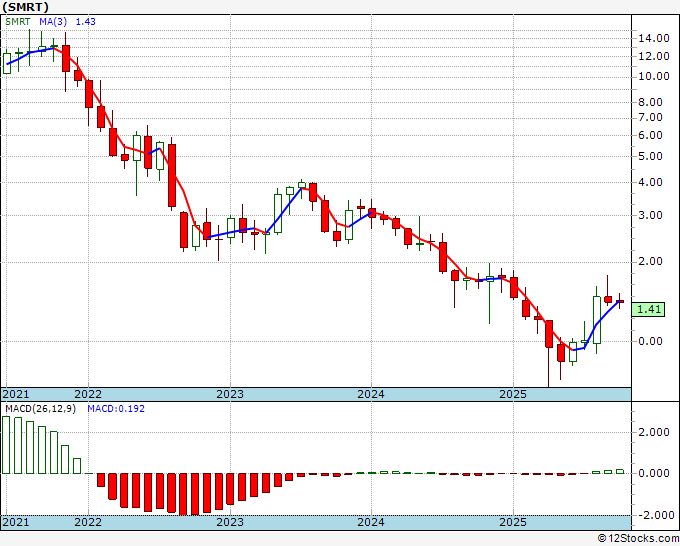Viewport: 680px width, 546px height.
Task: Click 2022 on the MACD timeline
Action: (88, 522)
